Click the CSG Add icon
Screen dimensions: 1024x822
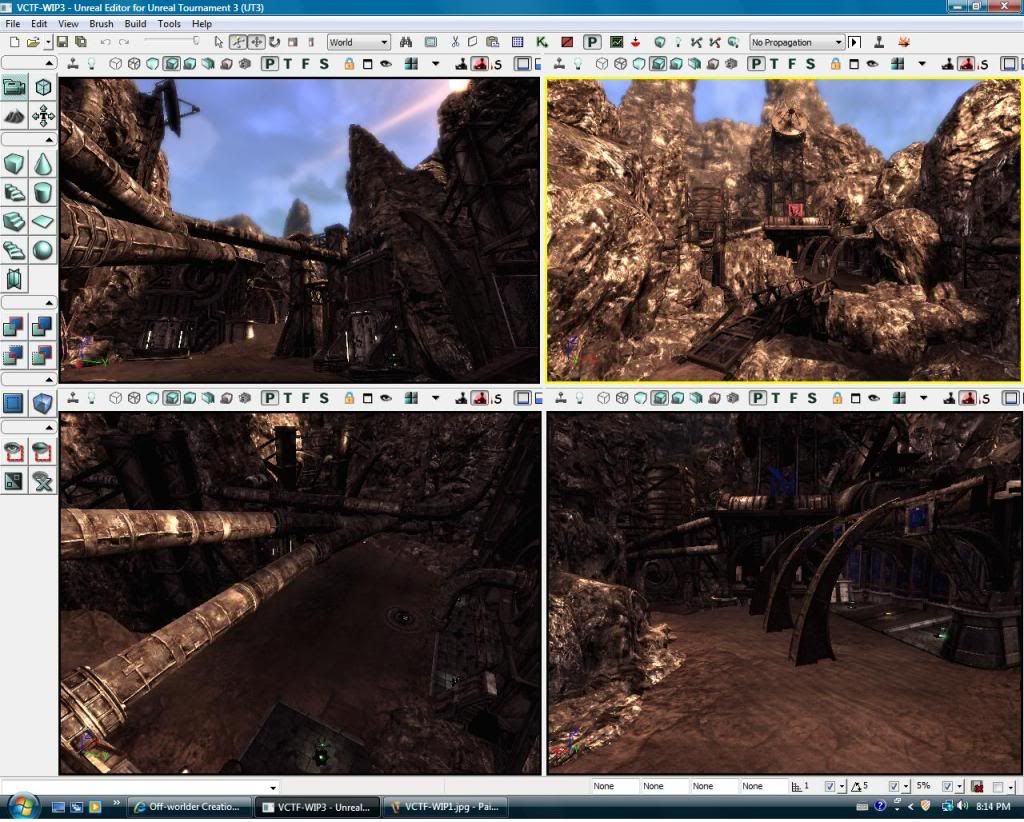click(14, 326)
